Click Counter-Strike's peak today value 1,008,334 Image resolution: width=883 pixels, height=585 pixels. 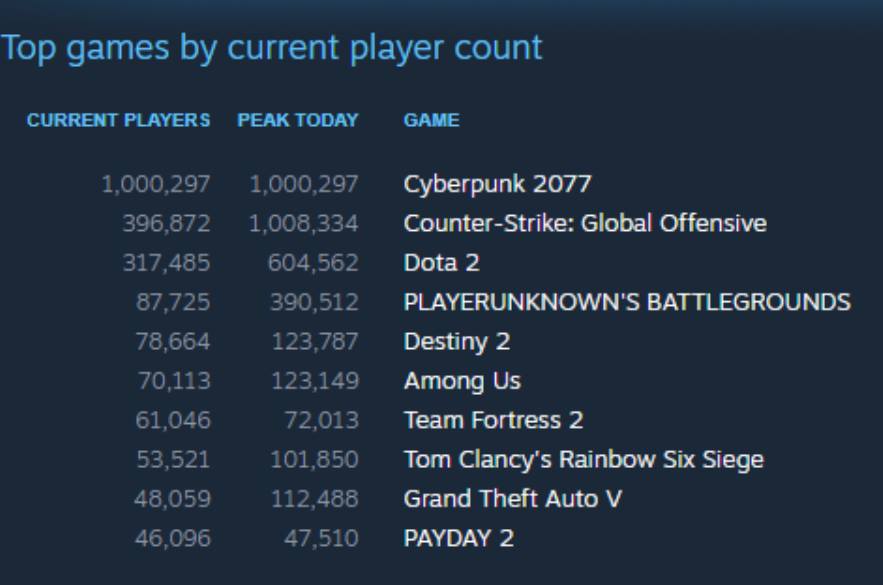(x=304, y=223)
